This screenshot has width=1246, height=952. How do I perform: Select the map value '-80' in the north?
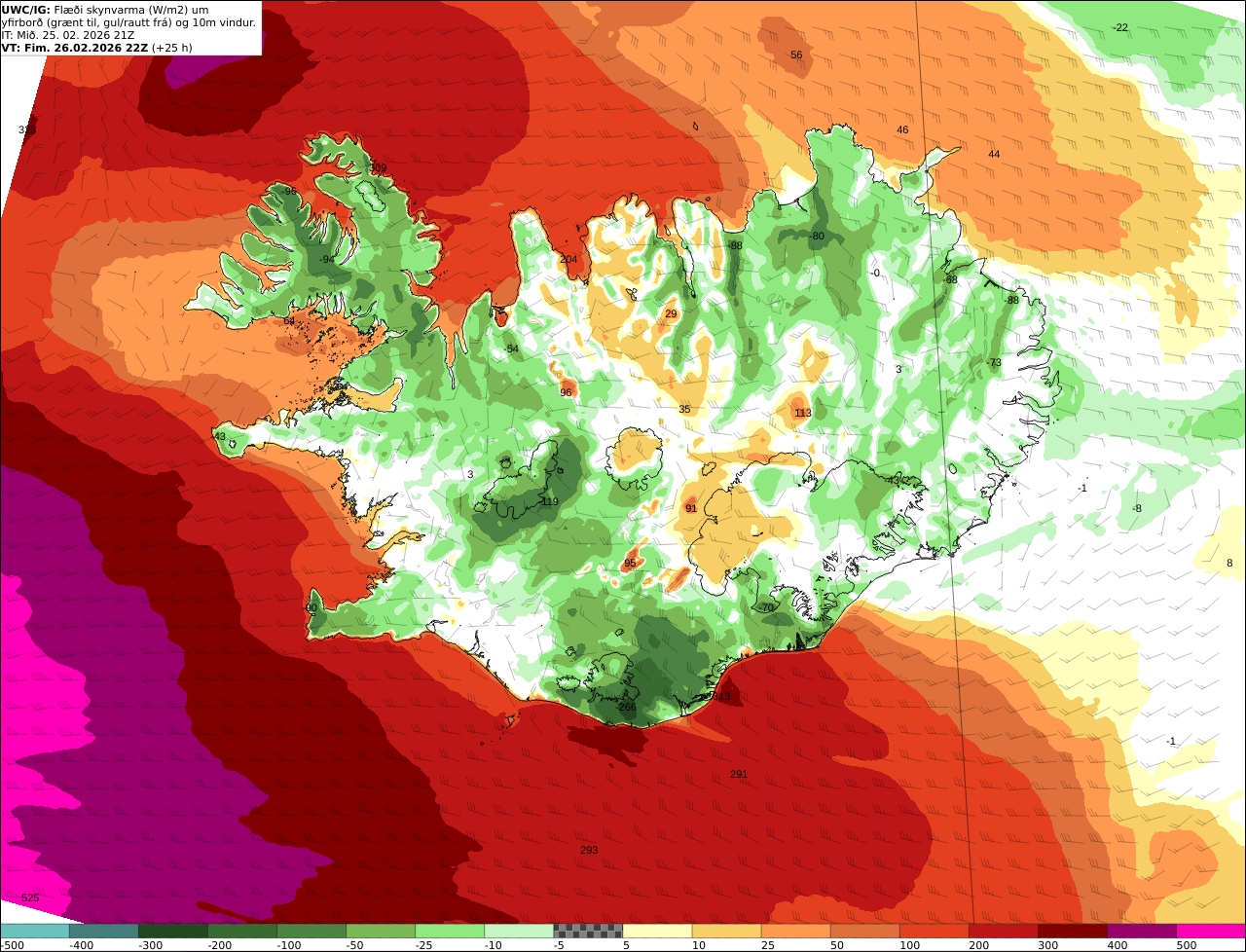[817, 236]
